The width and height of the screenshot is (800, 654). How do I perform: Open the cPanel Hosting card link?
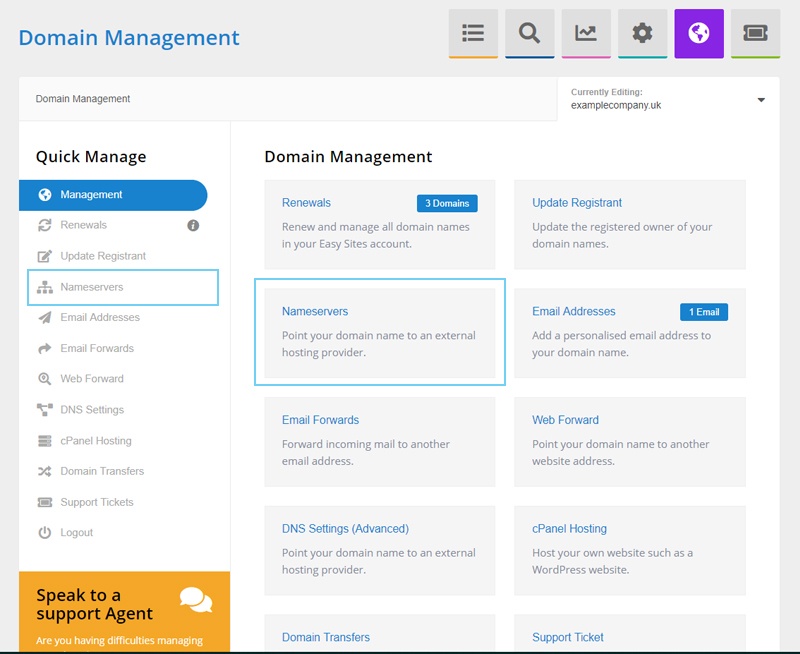pos(569,529)
